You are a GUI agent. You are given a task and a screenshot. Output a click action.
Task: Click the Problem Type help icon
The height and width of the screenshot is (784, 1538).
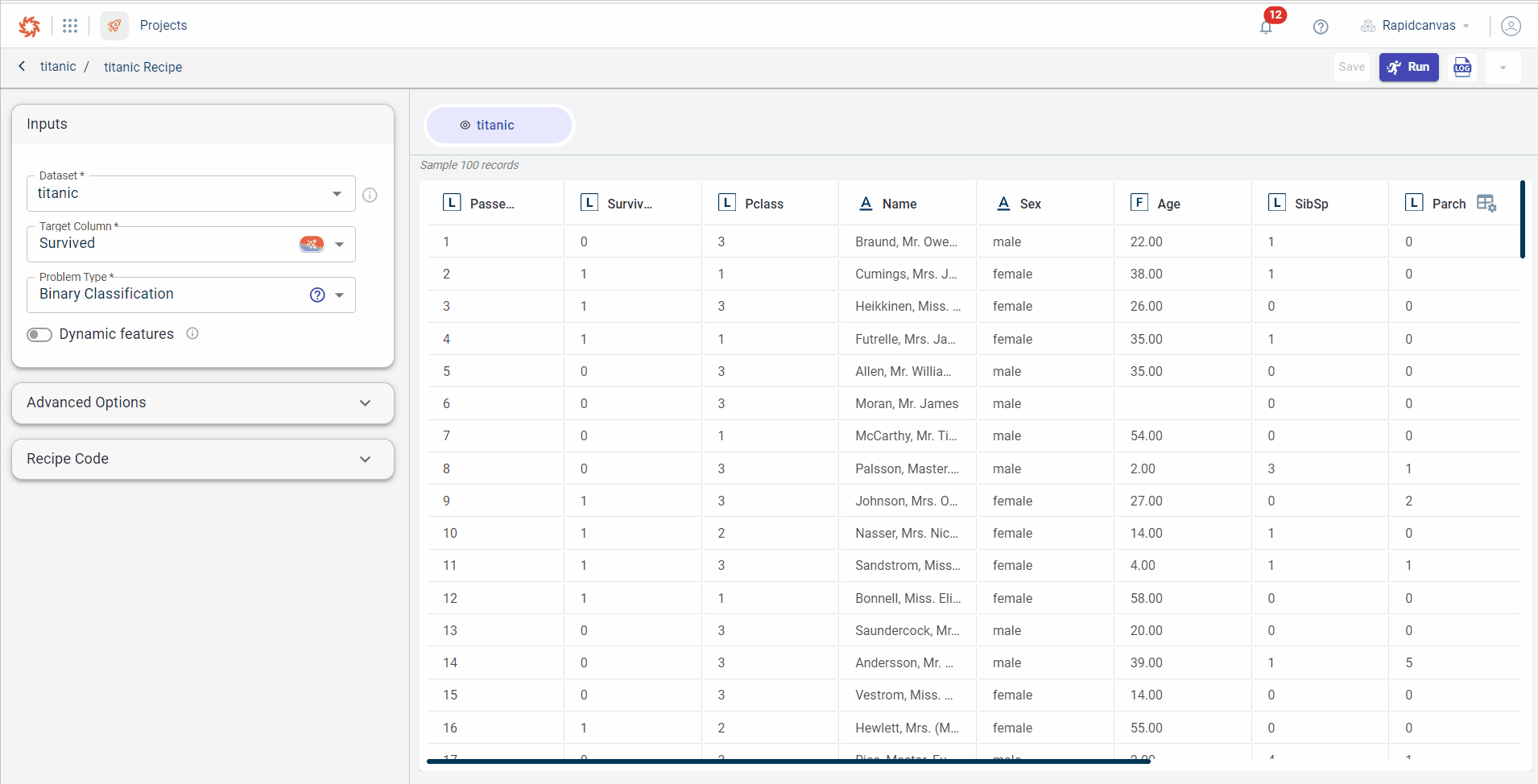317,295
